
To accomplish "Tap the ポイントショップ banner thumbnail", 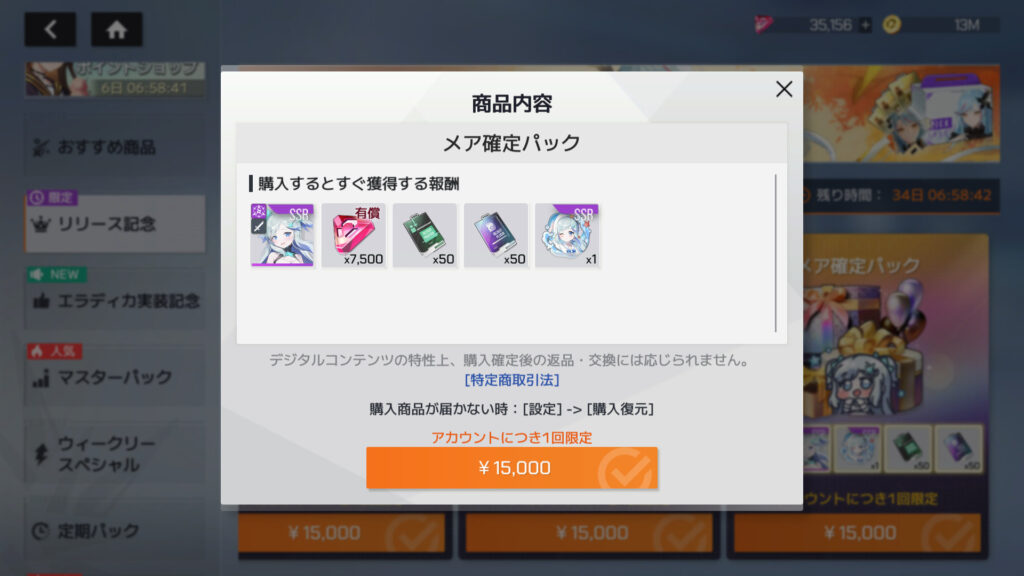I will pos(115,80).
